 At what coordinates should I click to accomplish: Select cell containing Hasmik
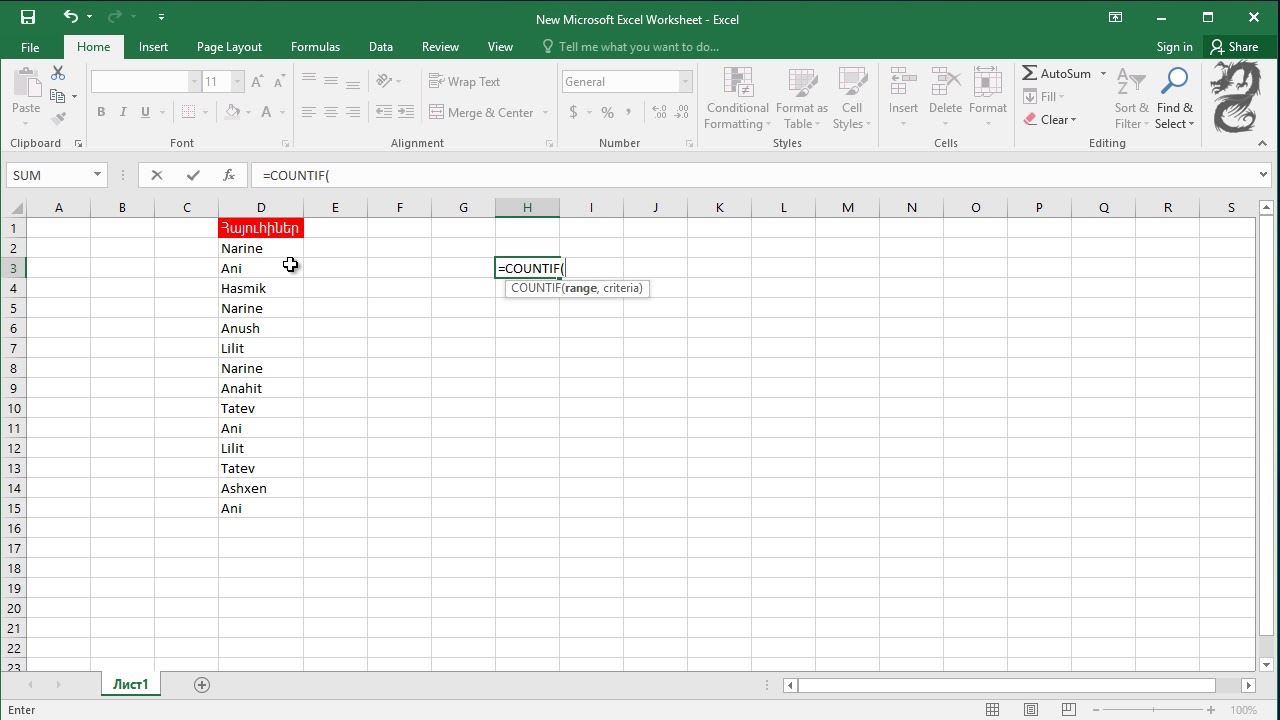click(261, 288)
